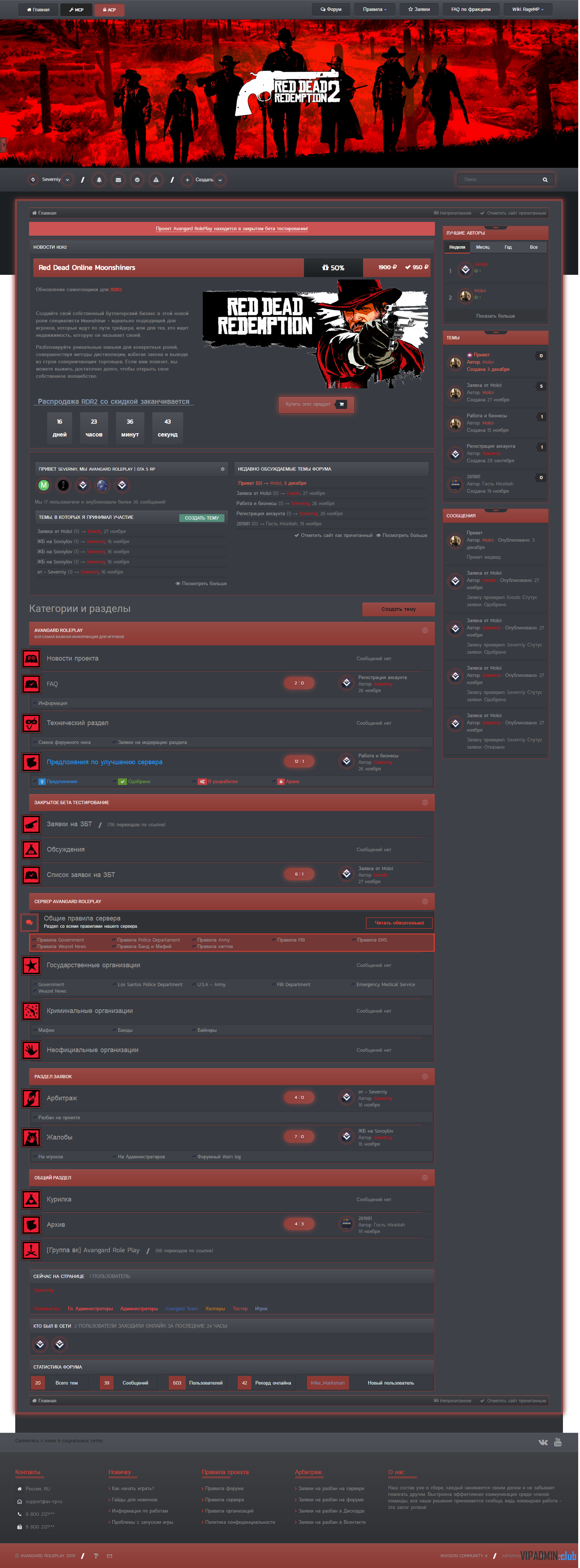Click beta testing announcement banner link

point(233,229)
